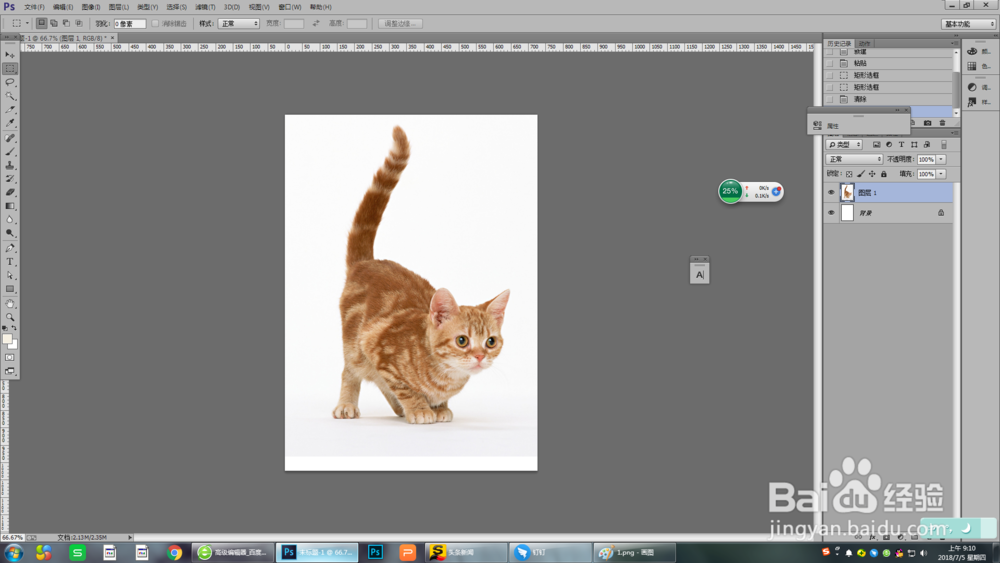The image size is (1000, 563).
Task: Select the Rectangle shape tool
Action: (x=10, y=289)
